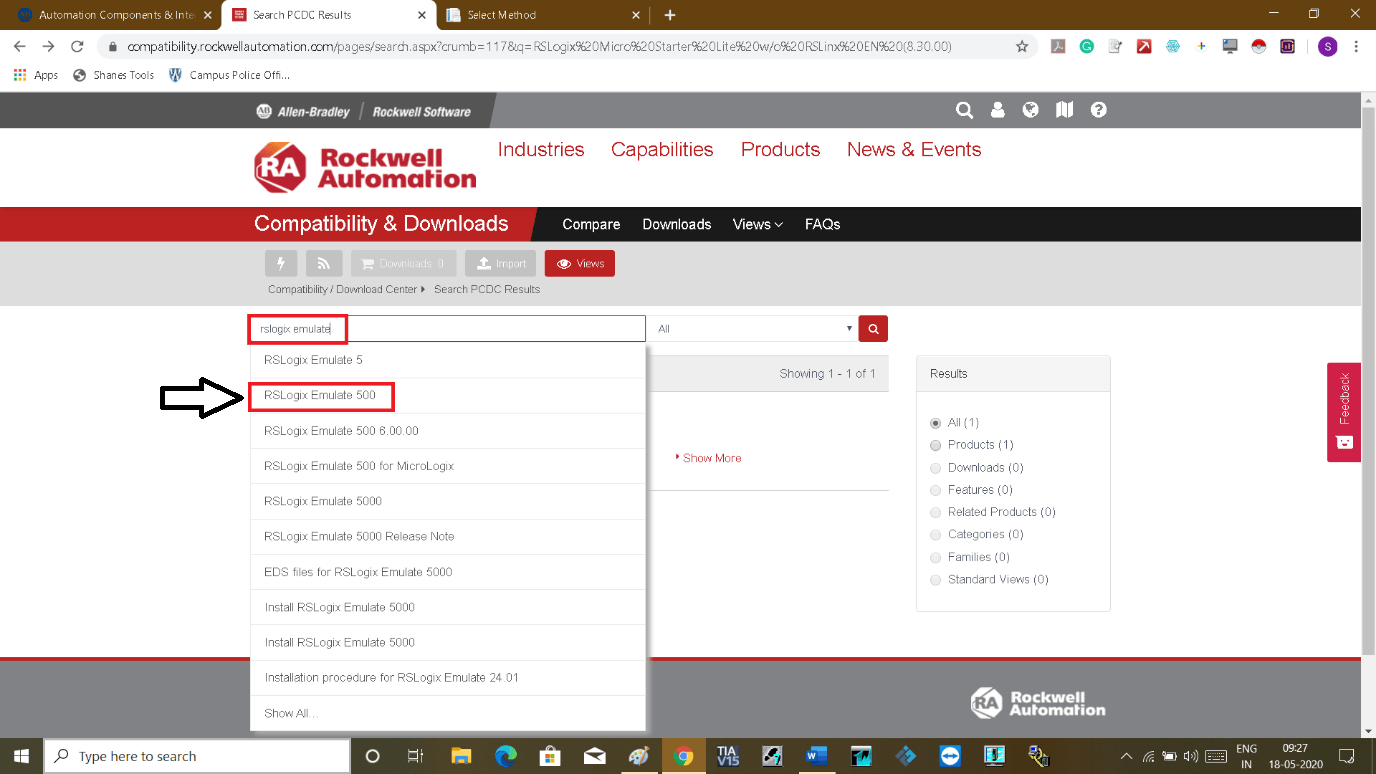Screen dimensions: 1376x774
Task: Click the red Views button
Action: coord(580,263)
